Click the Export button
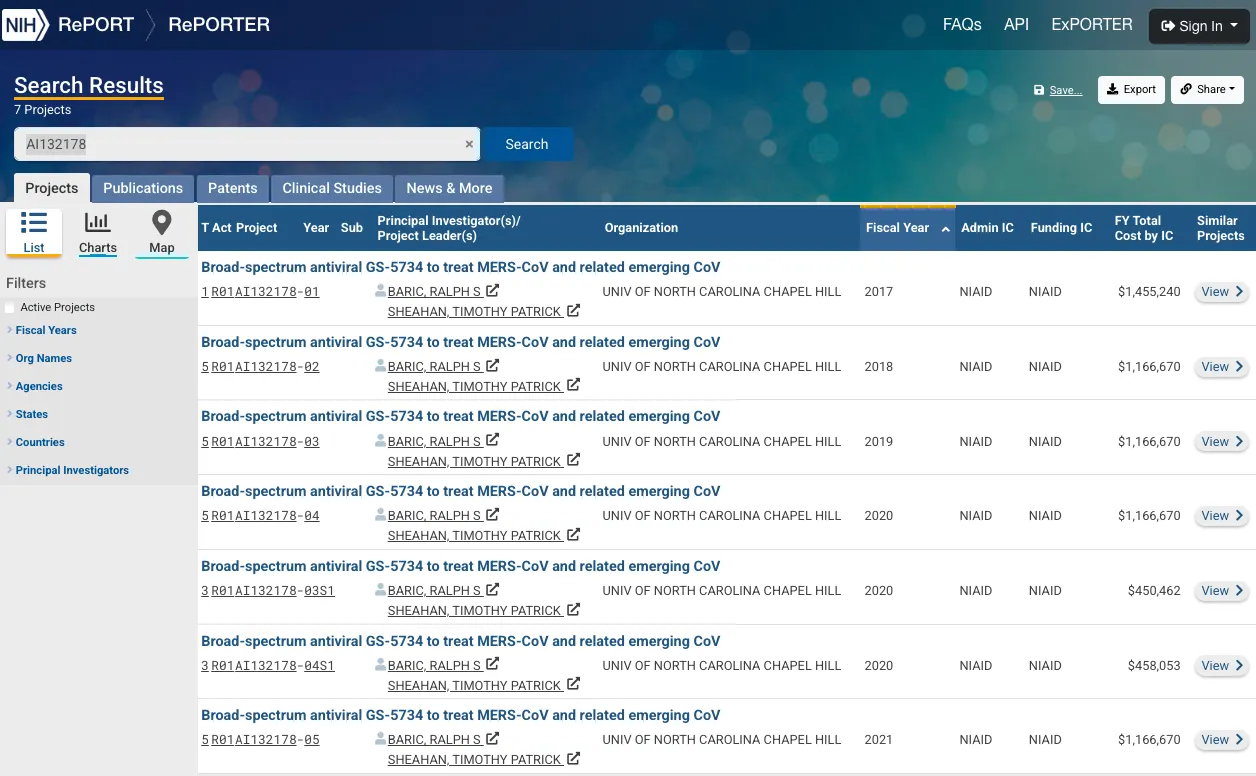Viewport: 1256px width, 776px height. click(1131, 89)
